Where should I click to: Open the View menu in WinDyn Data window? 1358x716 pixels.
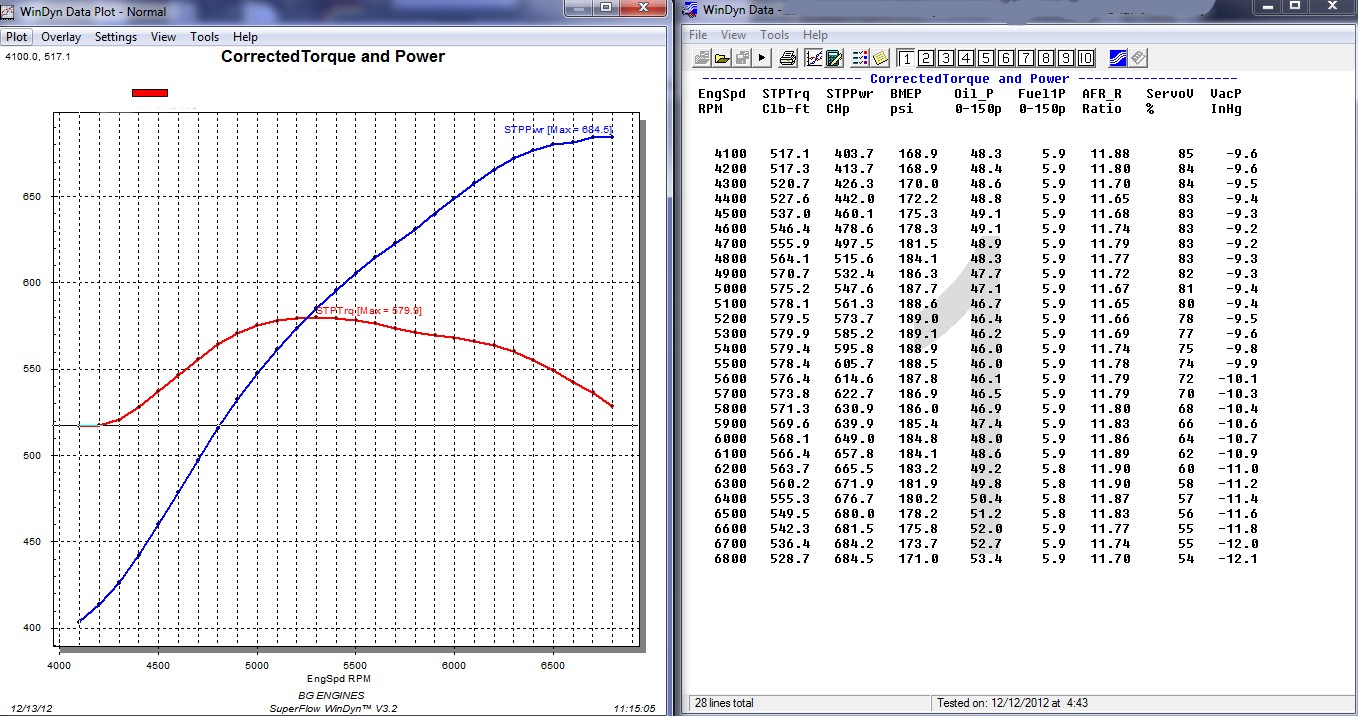(x=733, y=35)
